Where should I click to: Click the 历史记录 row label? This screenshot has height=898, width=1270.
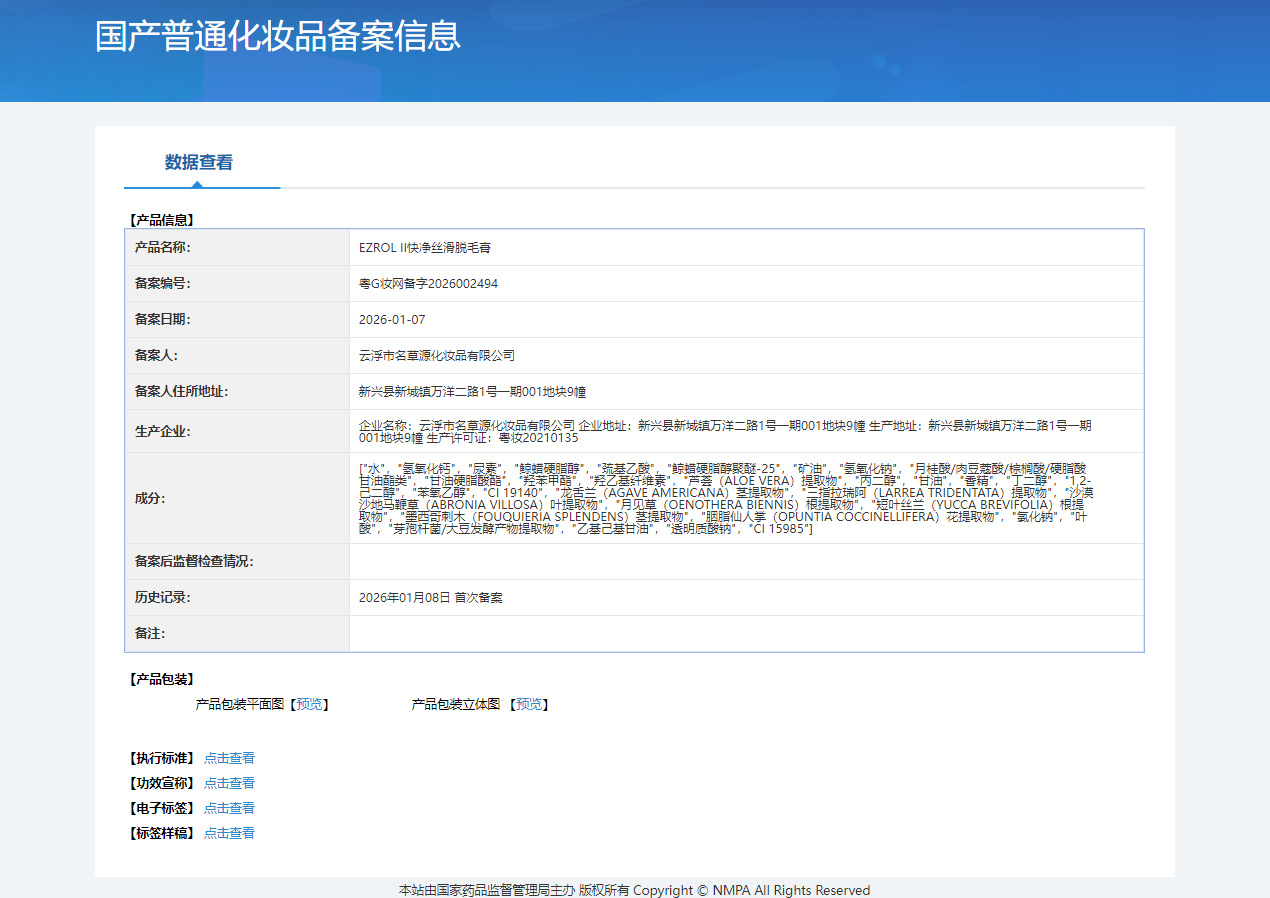click(163, 597)
